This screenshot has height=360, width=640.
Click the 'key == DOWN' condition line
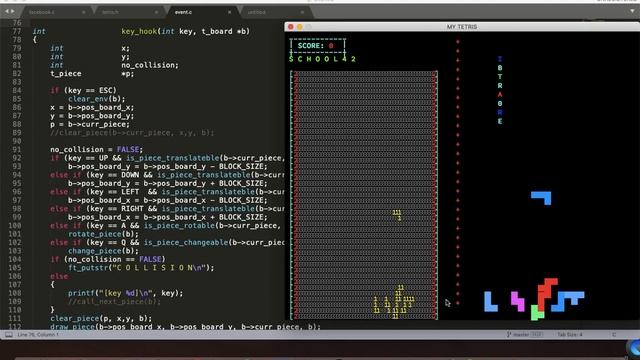click(x=167, y=175)
